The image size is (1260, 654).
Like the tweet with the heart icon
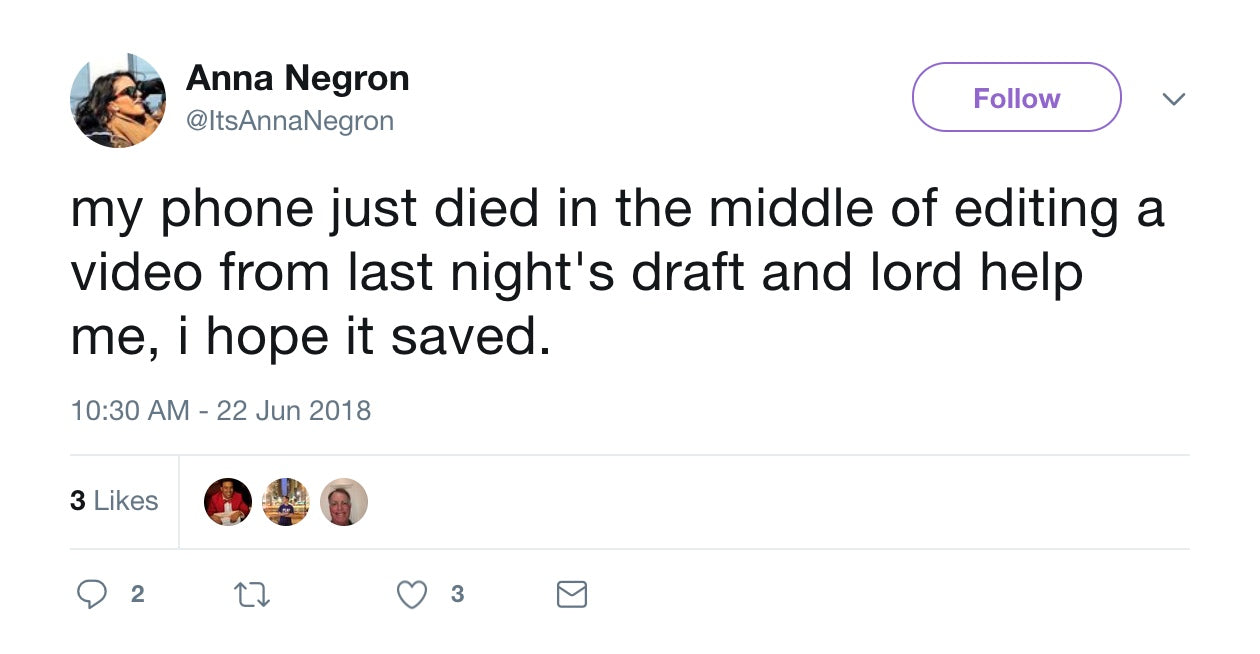[412, 595]
